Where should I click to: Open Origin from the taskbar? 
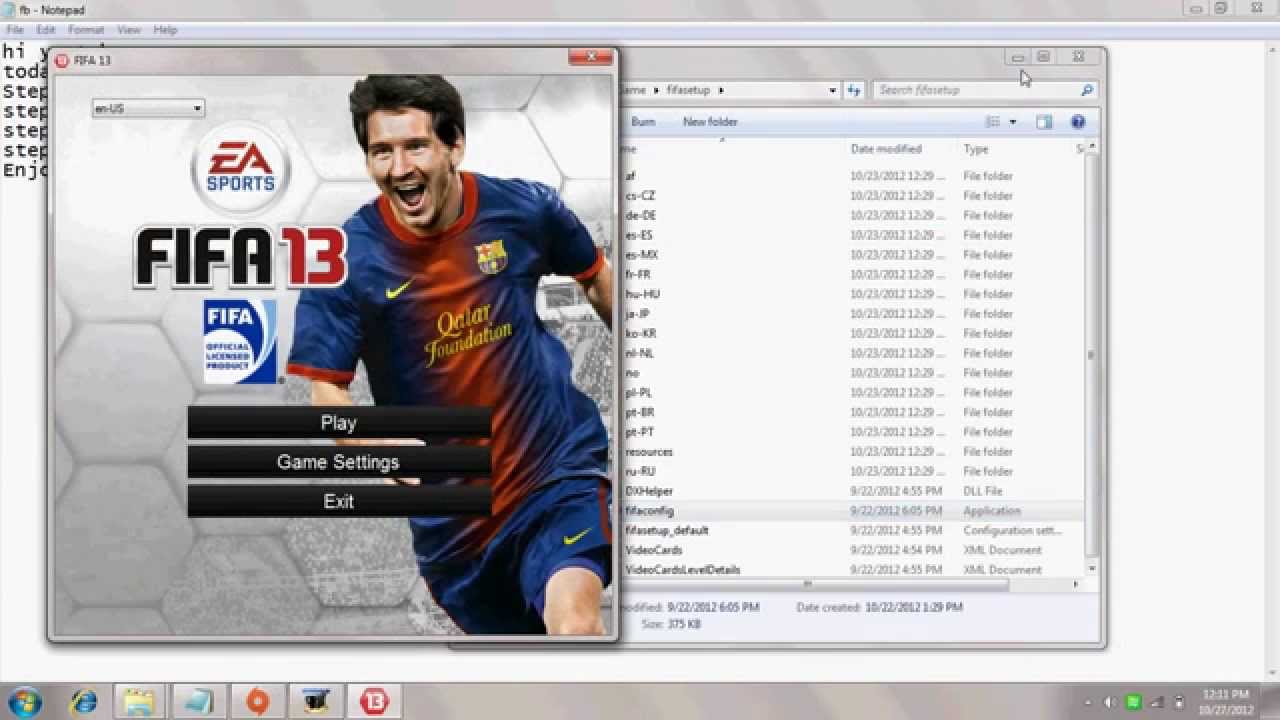257,700
